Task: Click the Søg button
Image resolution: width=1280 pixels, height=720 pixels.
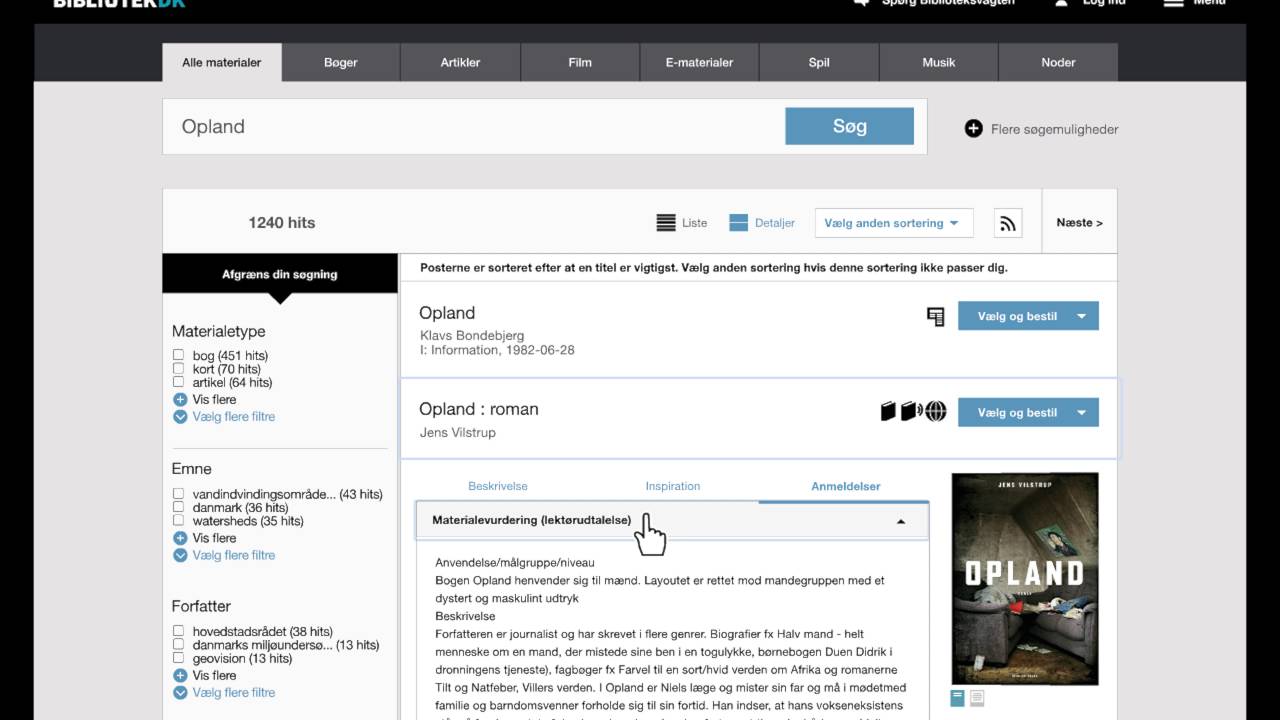Action: (849, 126)
